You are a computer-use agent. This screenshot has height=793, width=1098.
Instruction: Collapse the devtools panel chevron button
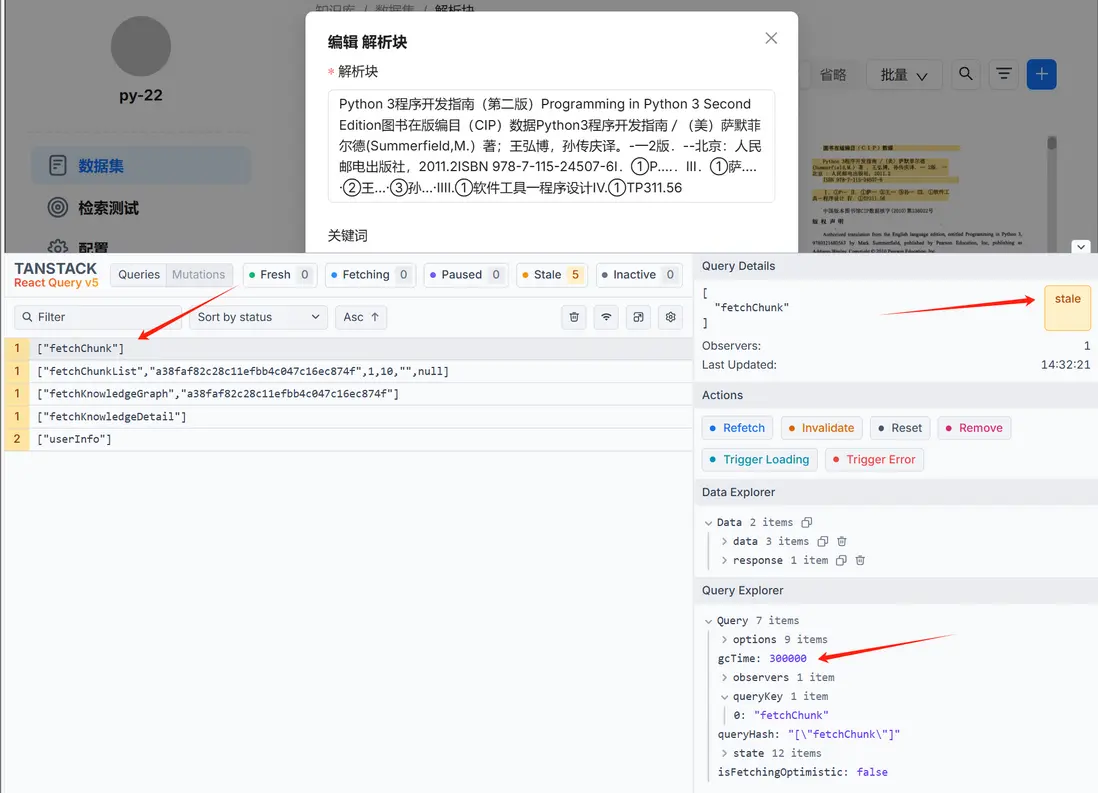tap(1081, 247)
